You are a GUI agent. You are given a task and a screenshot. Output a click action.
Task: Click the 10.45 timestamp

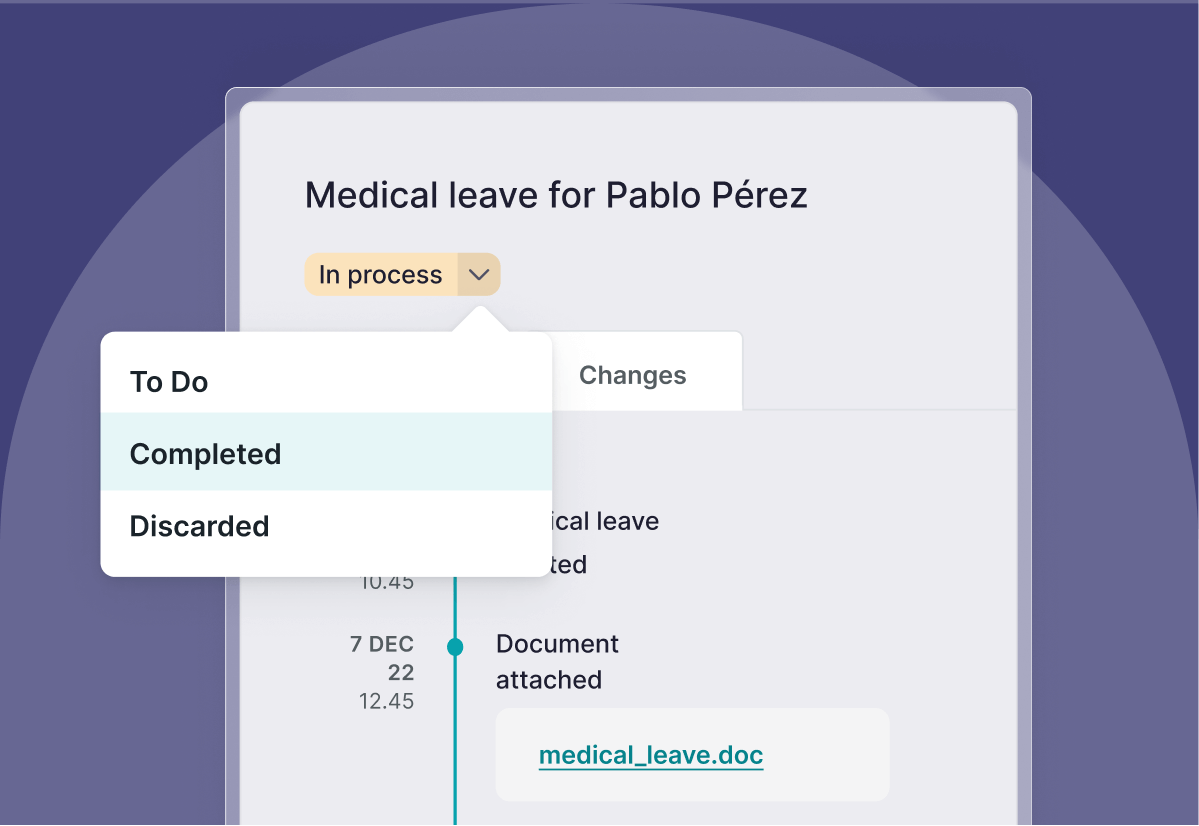coord(388,582)
